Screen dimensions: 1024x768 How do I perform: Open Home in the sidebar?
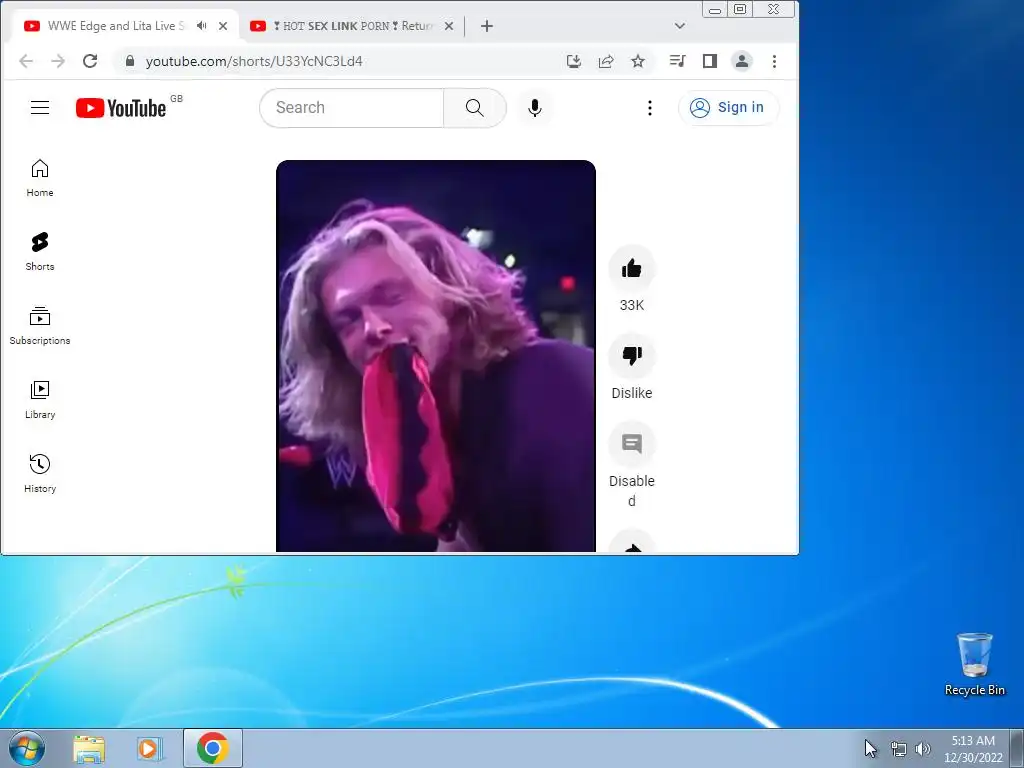tap(40, 178)
